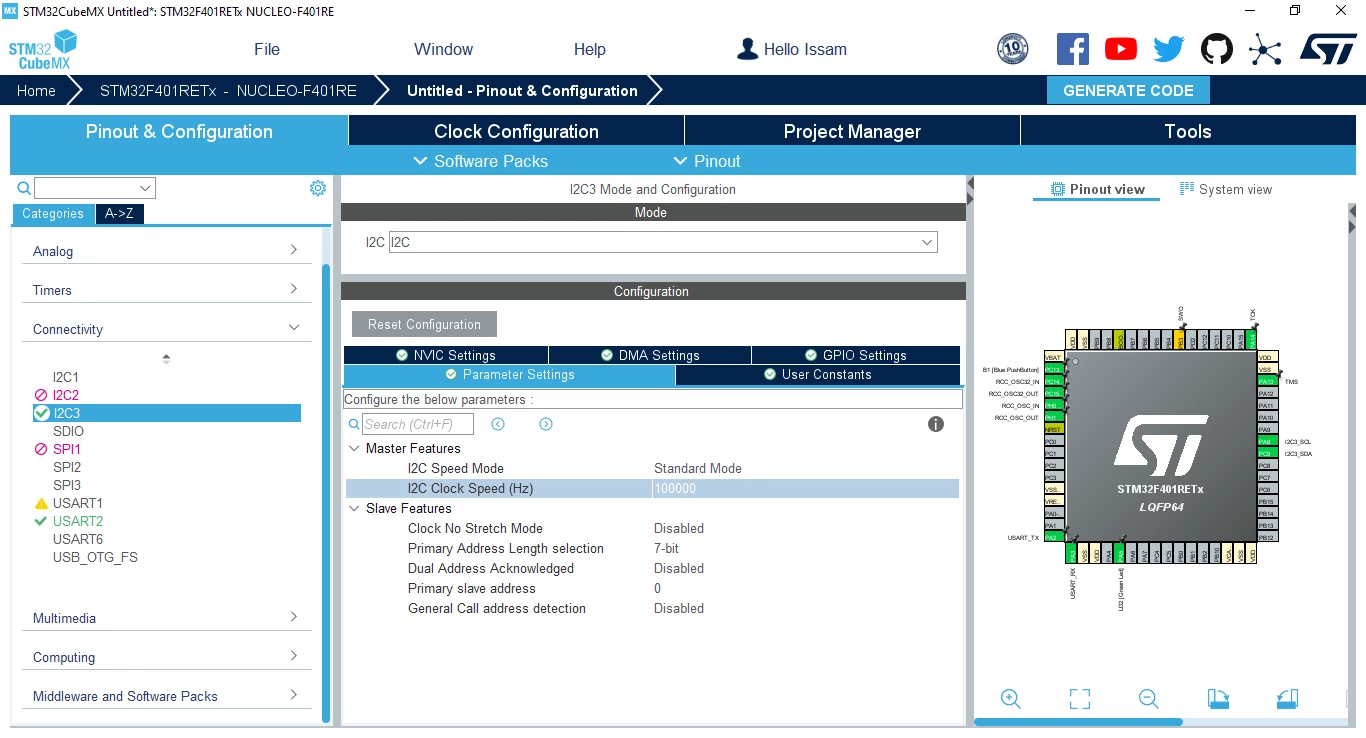Switch to Clock Configuration tab
The image size is (1366, 738).
[516, 131]
